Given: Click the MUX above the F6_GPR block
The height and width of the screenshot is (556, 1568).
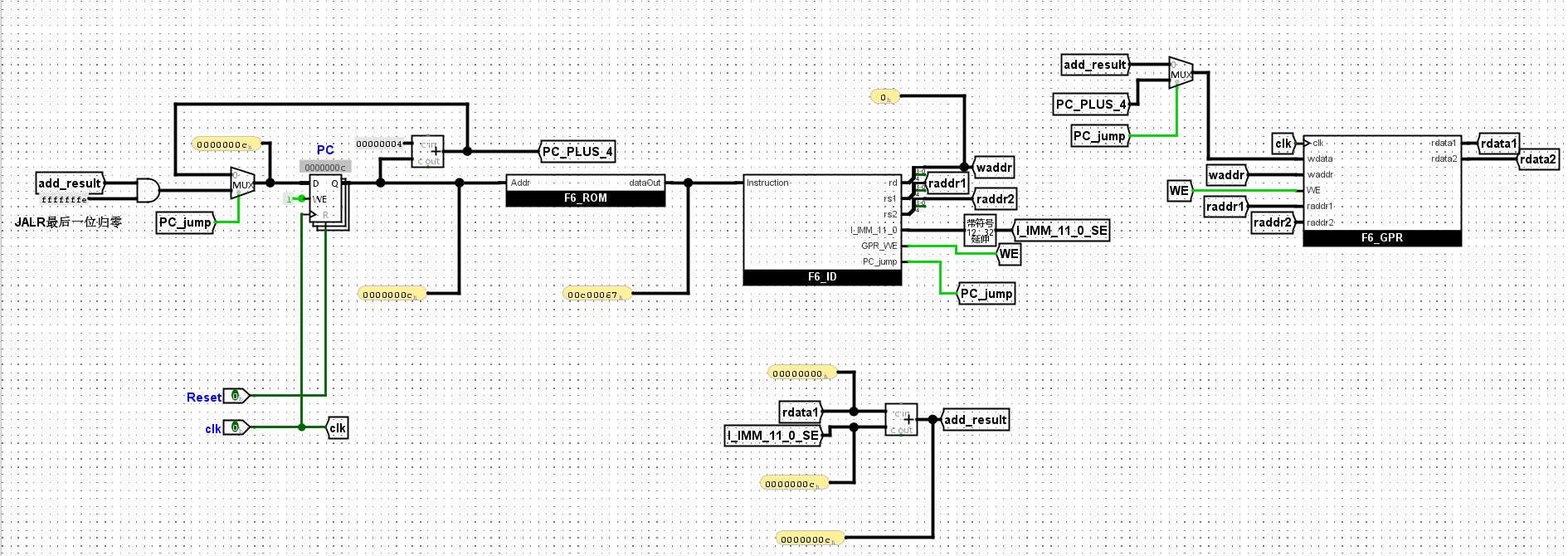Looking at the screenshot, I should (1181, 74).
